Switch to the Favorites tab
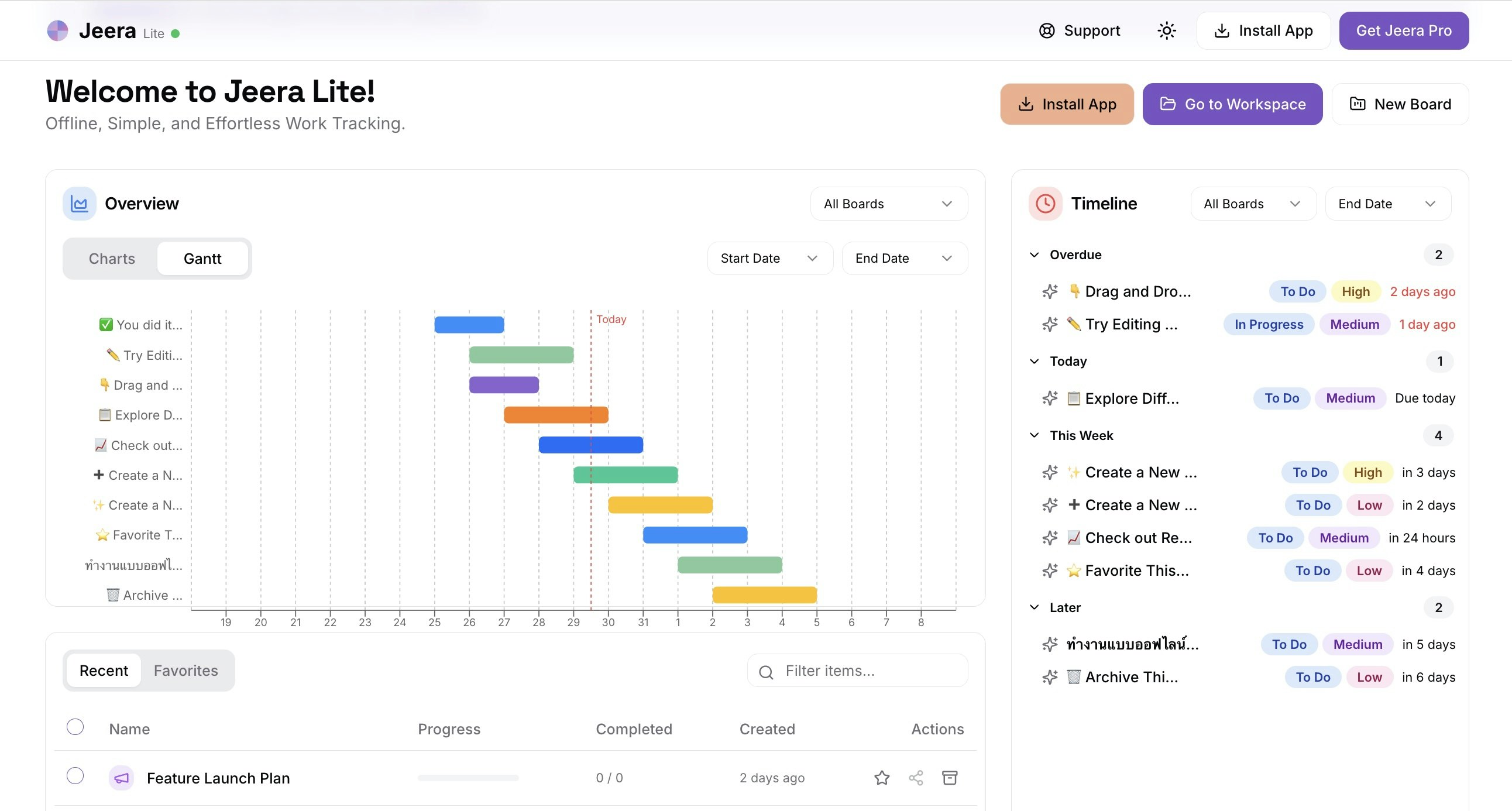This screenshot has height=811, width=1512. point(185,670)
